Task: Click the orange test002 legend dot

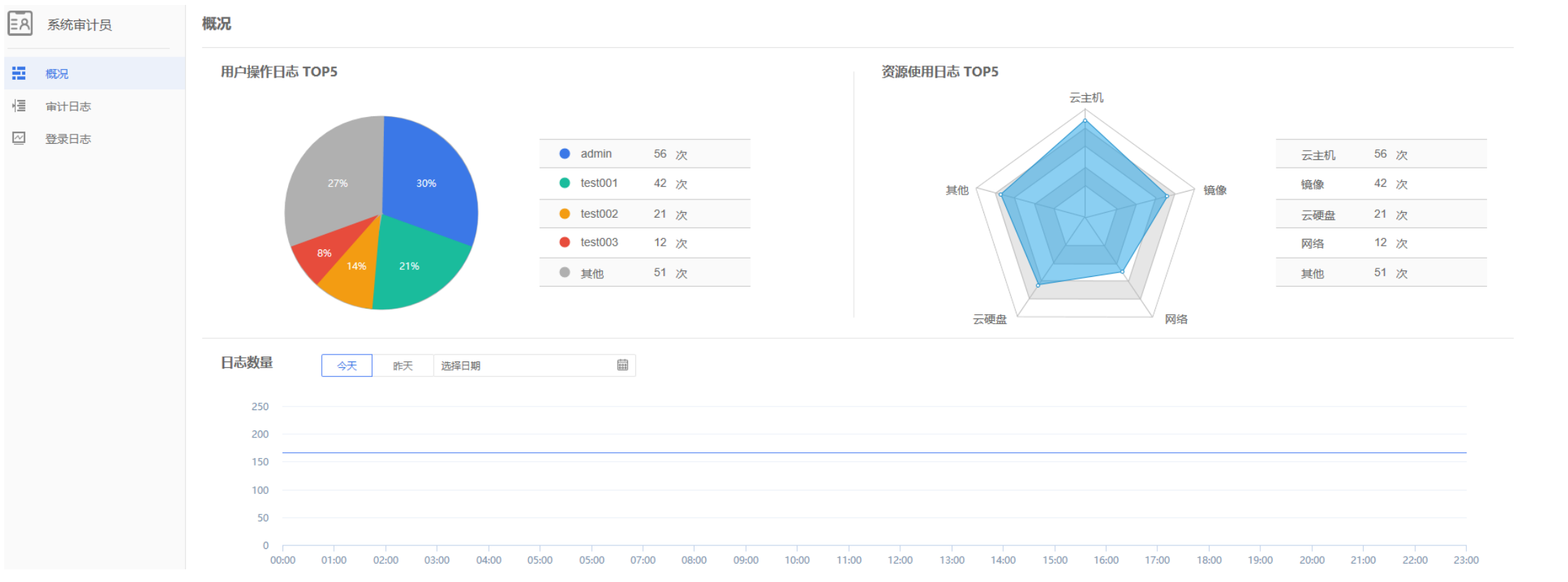Action: (x=564, y=213)
